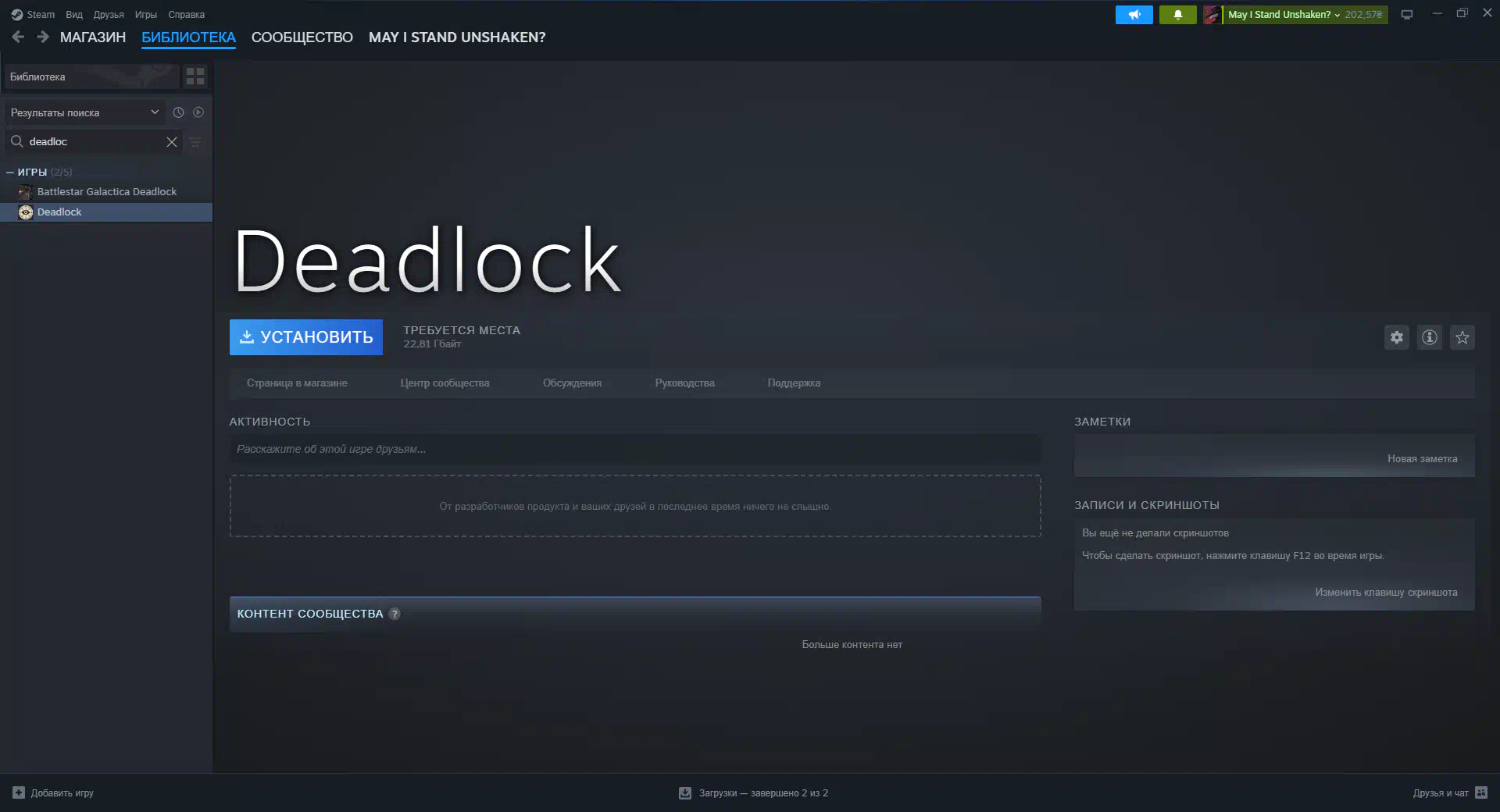Click the recent activity clock icon
1500x812 pixels.
coord(178,112)
